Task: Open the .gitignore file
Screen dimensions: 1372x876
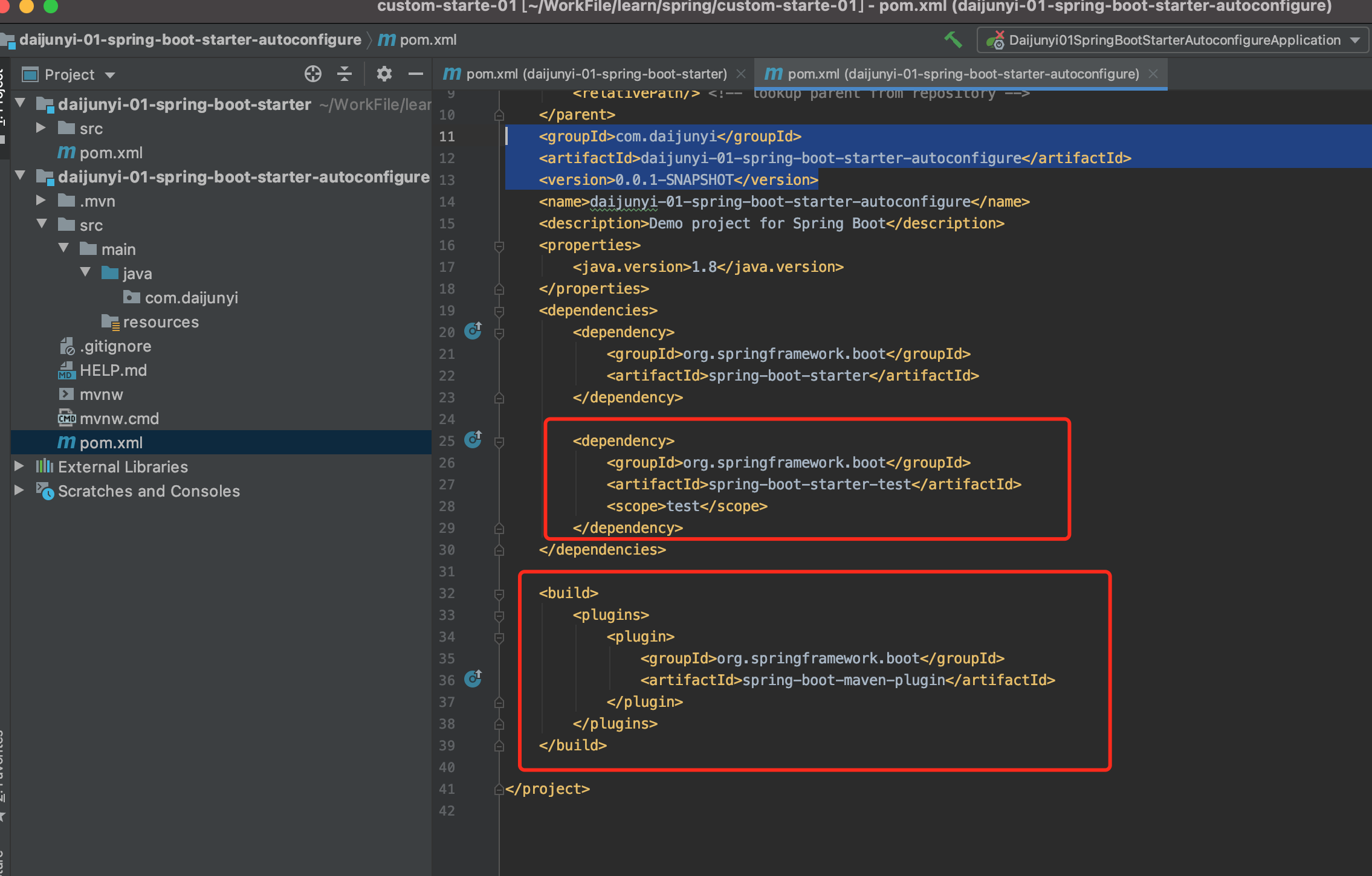Action: (x=115, y=346)
